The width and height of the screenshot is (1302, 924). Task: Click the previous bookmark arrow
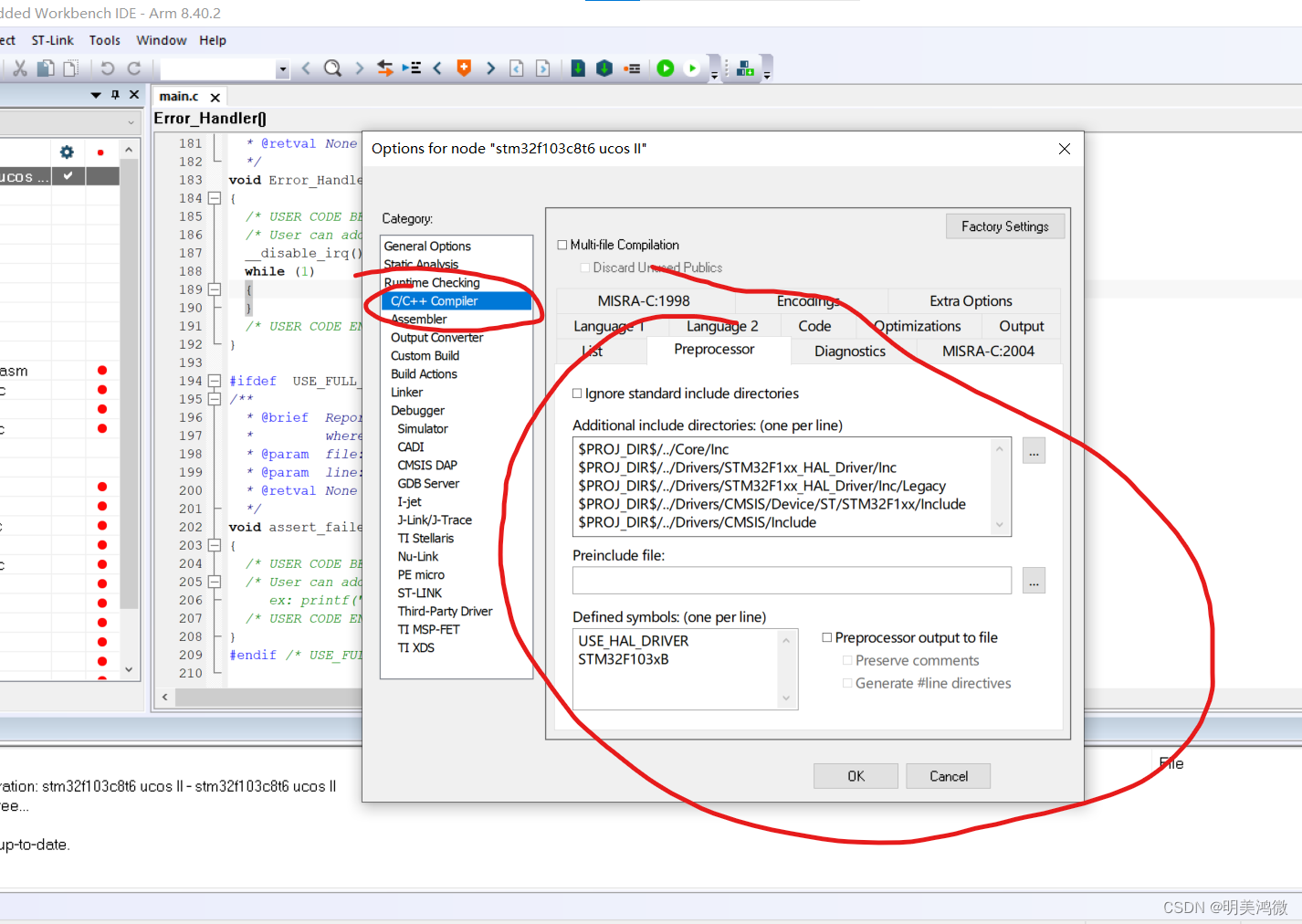(x=437, y=68)
